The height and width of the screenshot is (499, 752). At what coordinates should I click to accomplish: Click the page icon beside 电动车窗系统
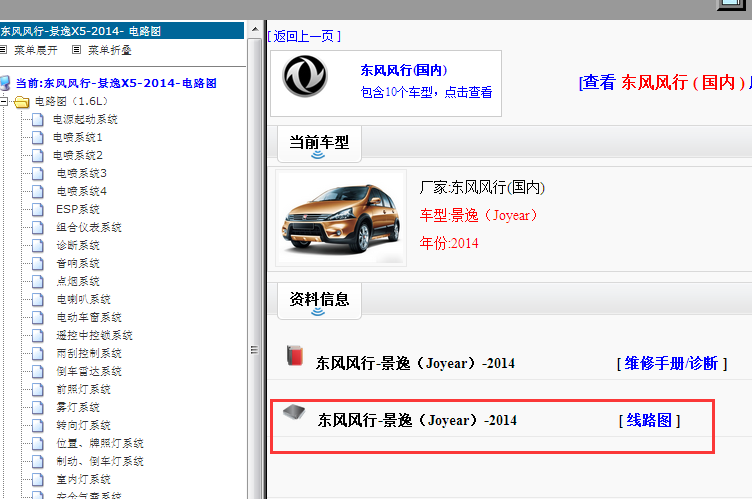(x=38, y=318)
